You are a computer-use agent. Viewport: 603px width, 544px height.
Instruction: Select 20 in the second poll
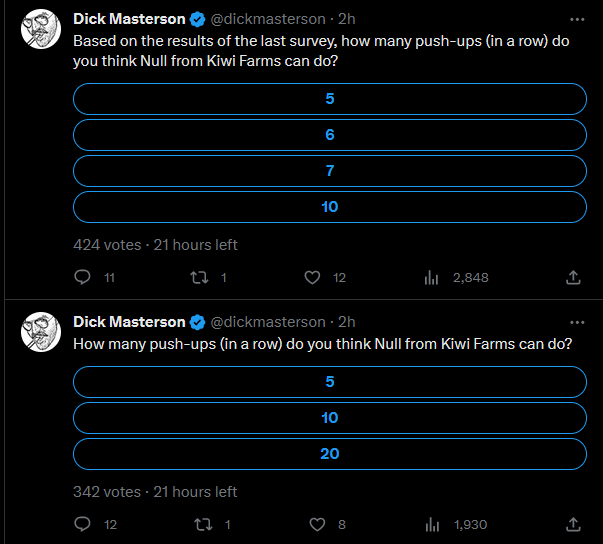click(330, 454)
